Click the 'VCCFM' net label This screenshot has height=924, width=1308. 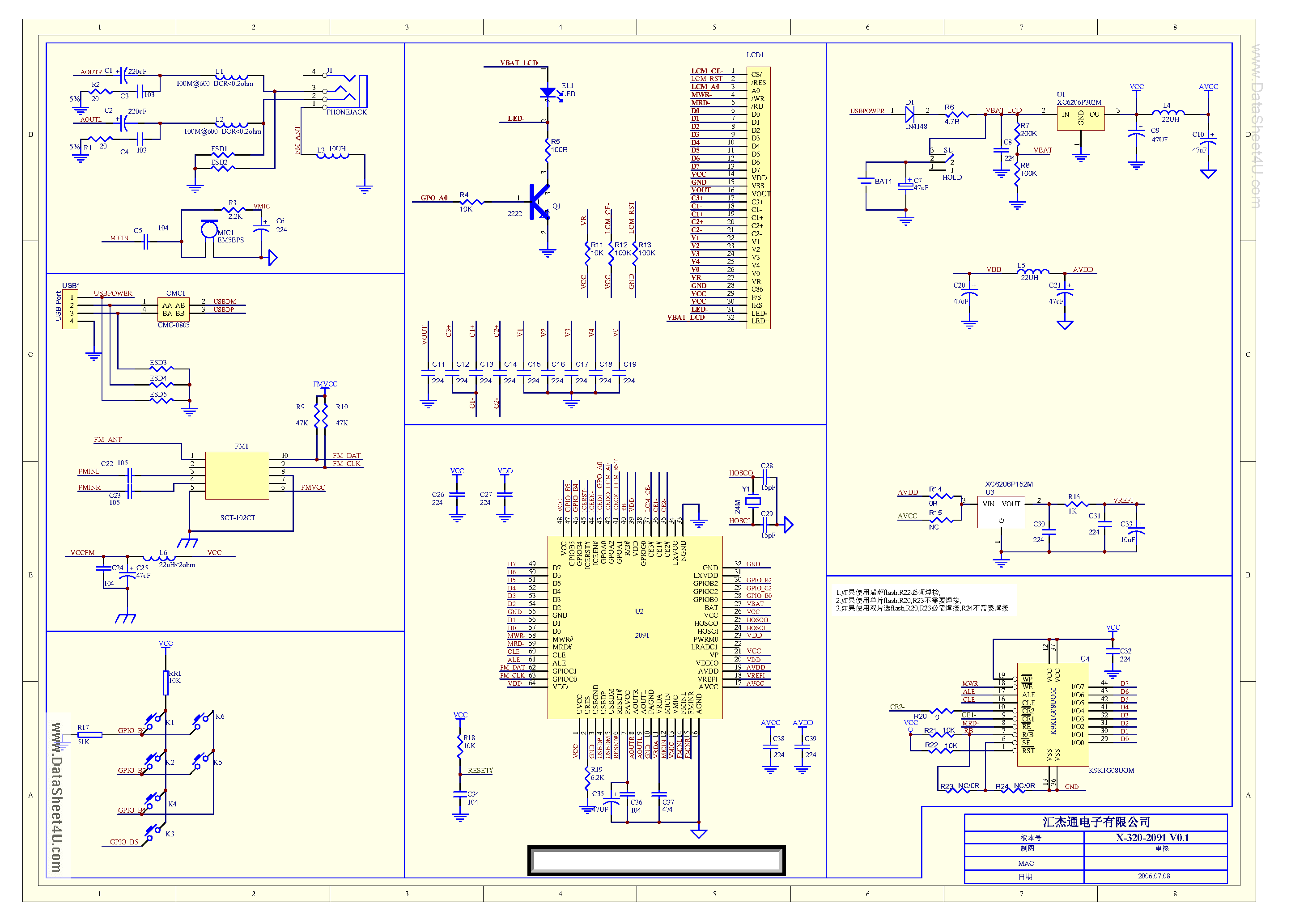click(83, 553)
